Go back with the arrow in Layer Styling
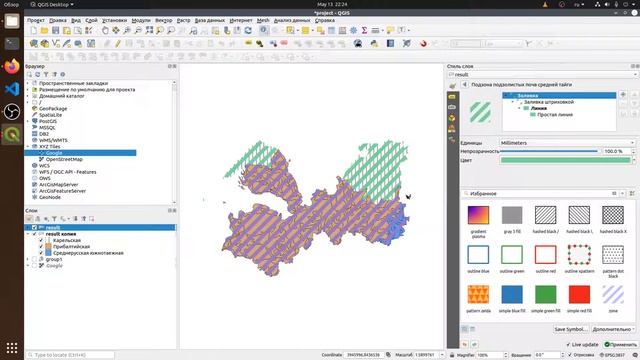Screen dimensions: 640x360 click(464, 84)
